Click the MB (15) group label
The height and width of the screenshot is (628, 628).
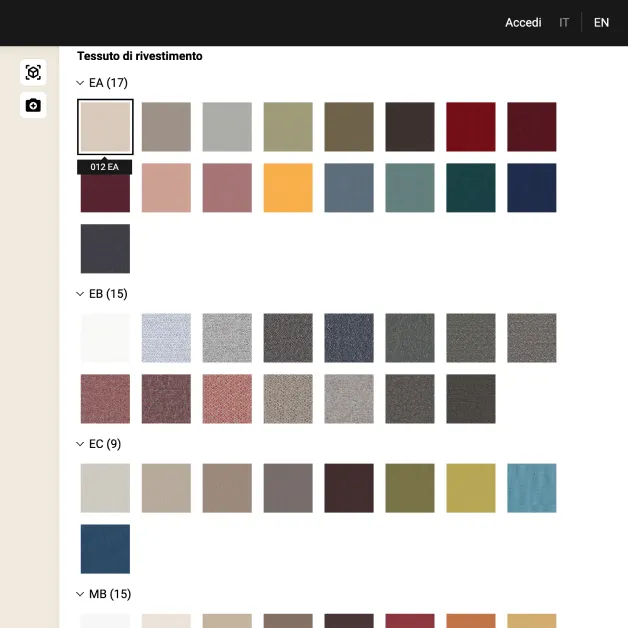pos(110,594)
